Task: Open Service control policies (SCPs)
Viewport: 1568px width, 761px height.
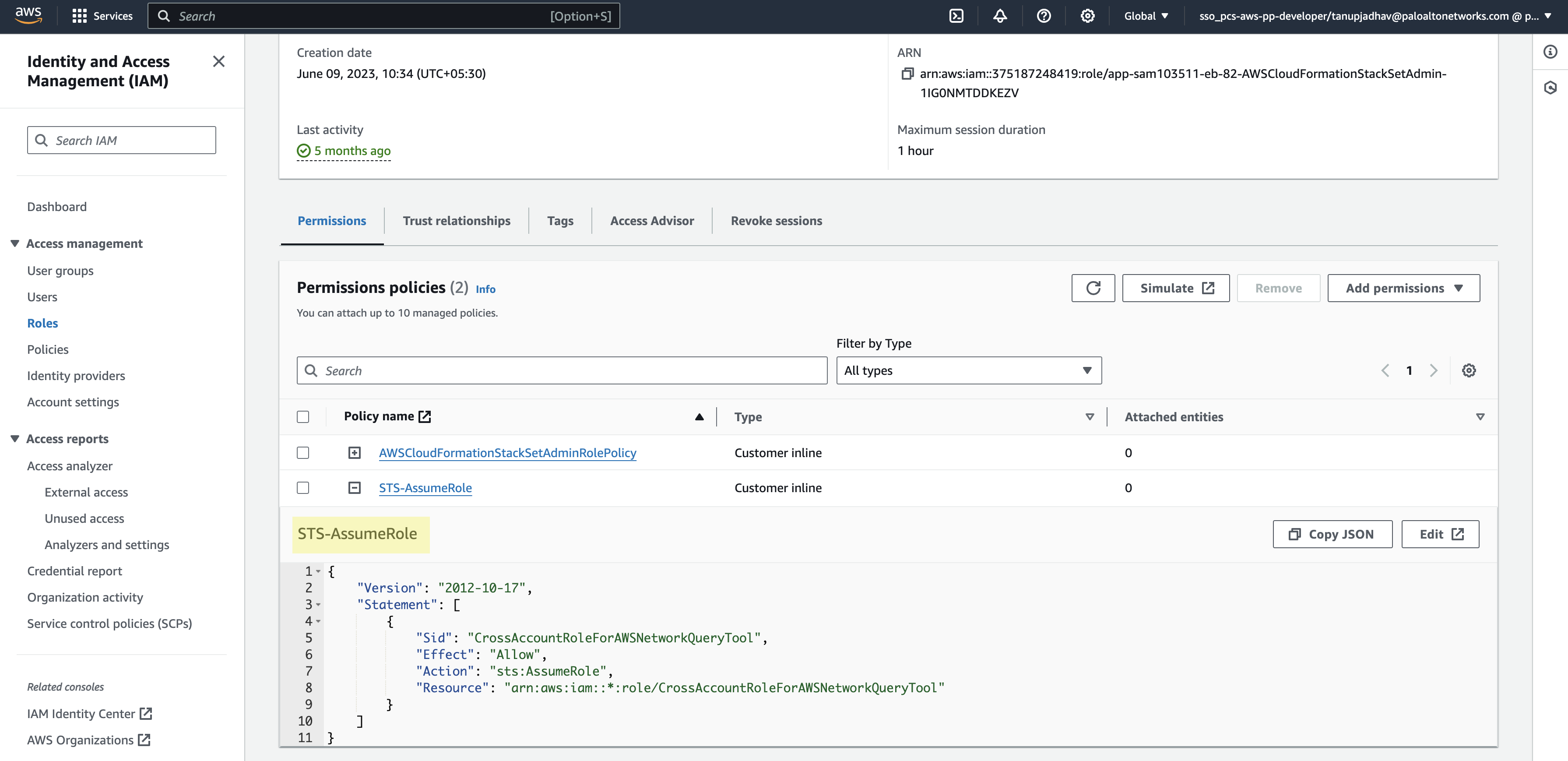Action: coord(109,624)
